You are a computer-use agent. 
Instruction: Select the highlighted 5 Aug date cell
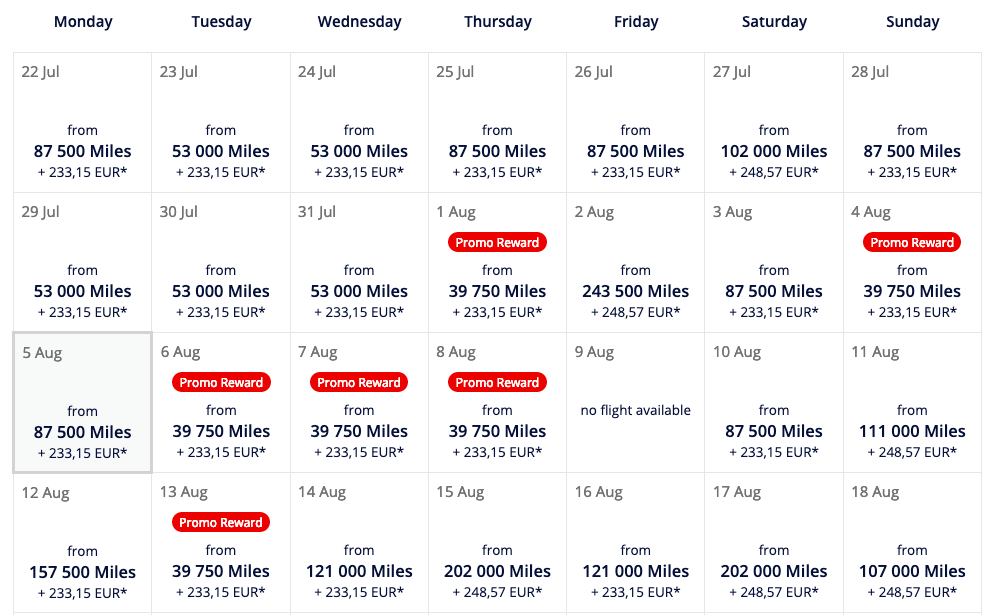click(x=83, y=402)
